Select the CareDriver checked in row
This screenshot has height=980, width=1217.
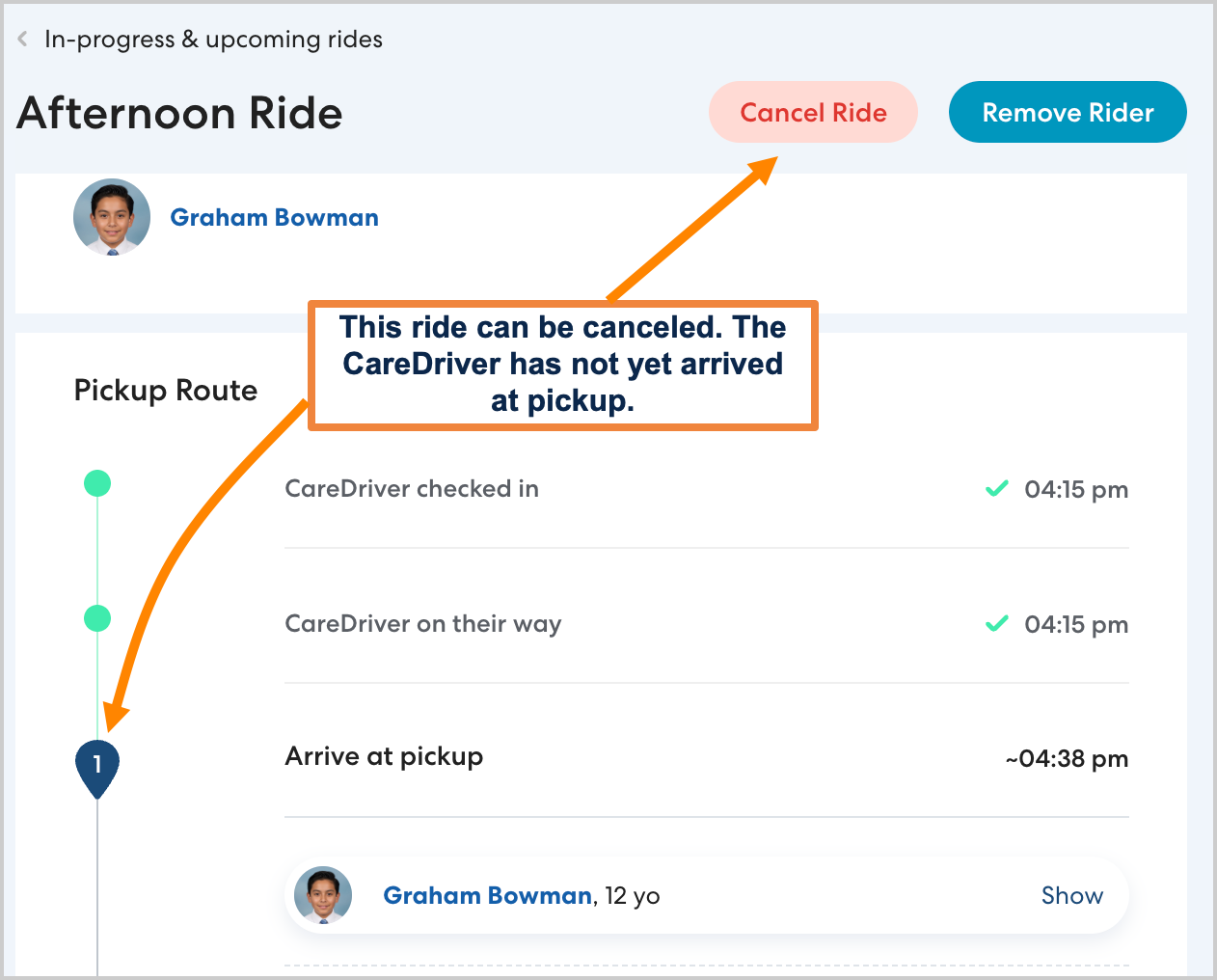tap(412, 489)
